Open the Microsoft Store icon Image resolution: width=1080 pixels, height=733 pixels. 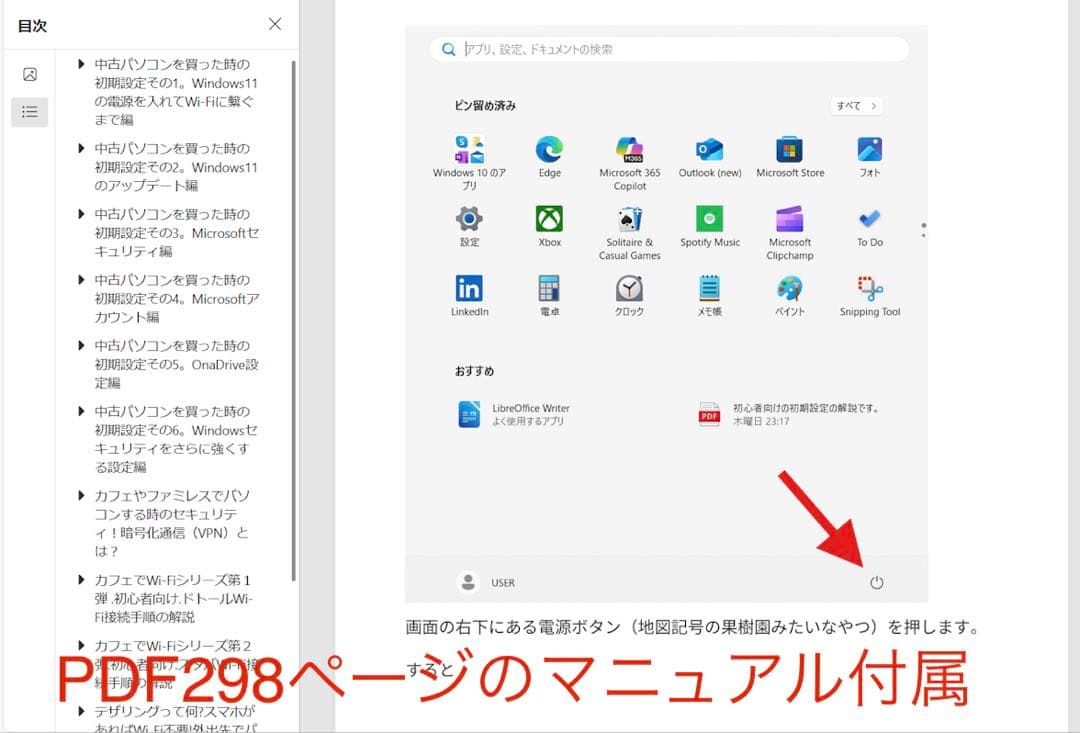pyautogui.click(x=789, y=150)
